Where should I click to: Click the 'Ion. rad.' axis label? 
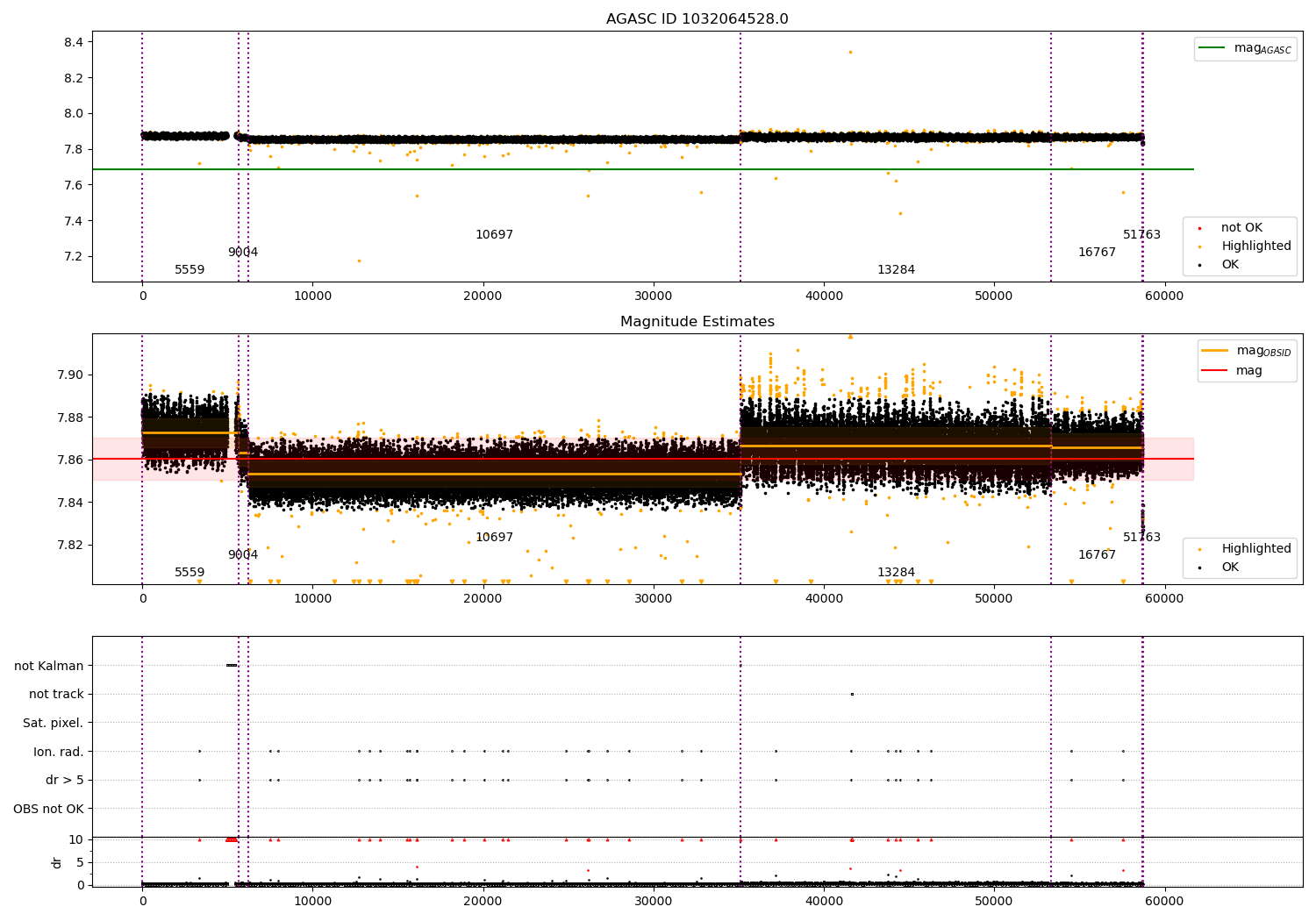pyautogui.click(x=59, y=752)
